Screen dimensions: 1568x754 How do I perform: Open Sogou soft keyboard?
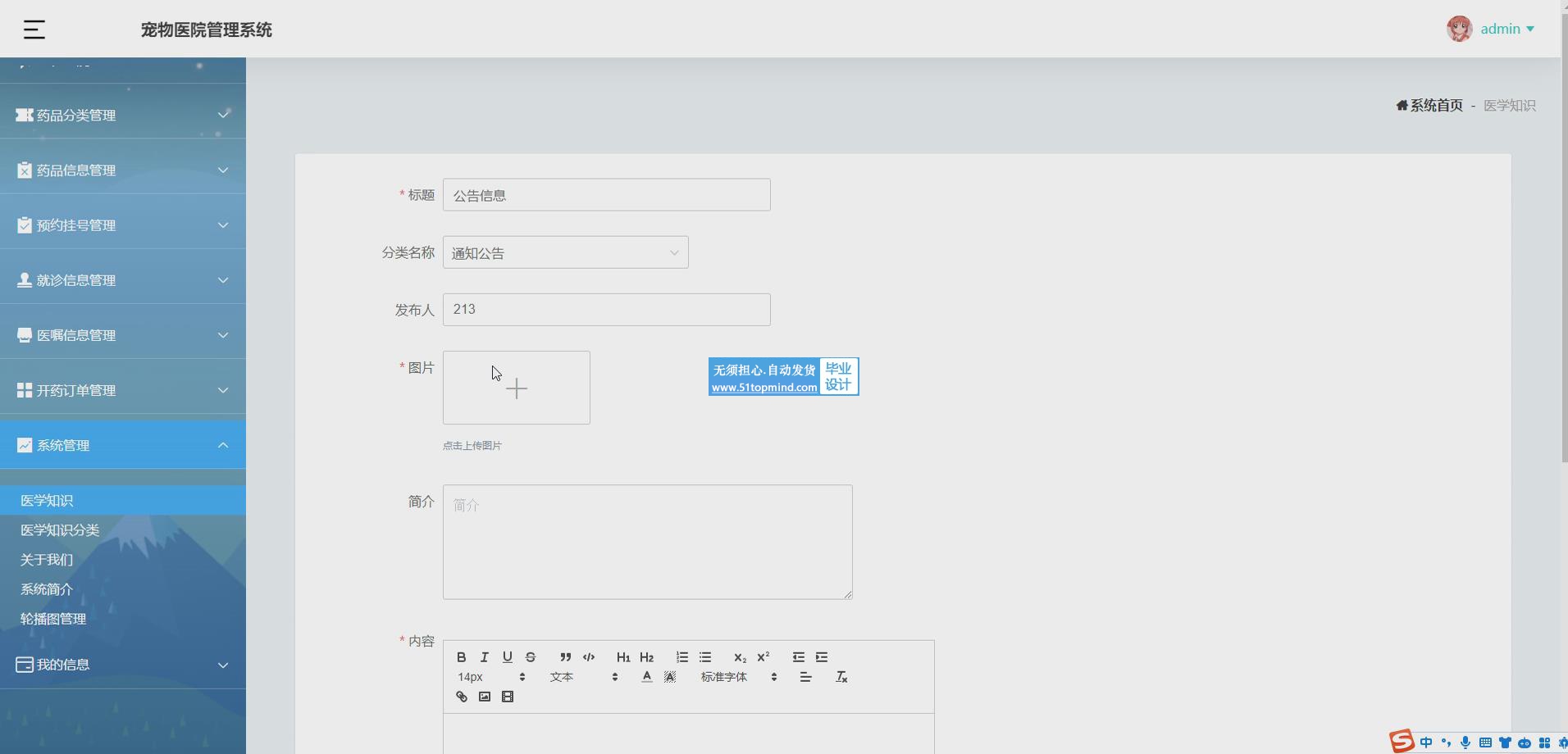click(1485, 743)
